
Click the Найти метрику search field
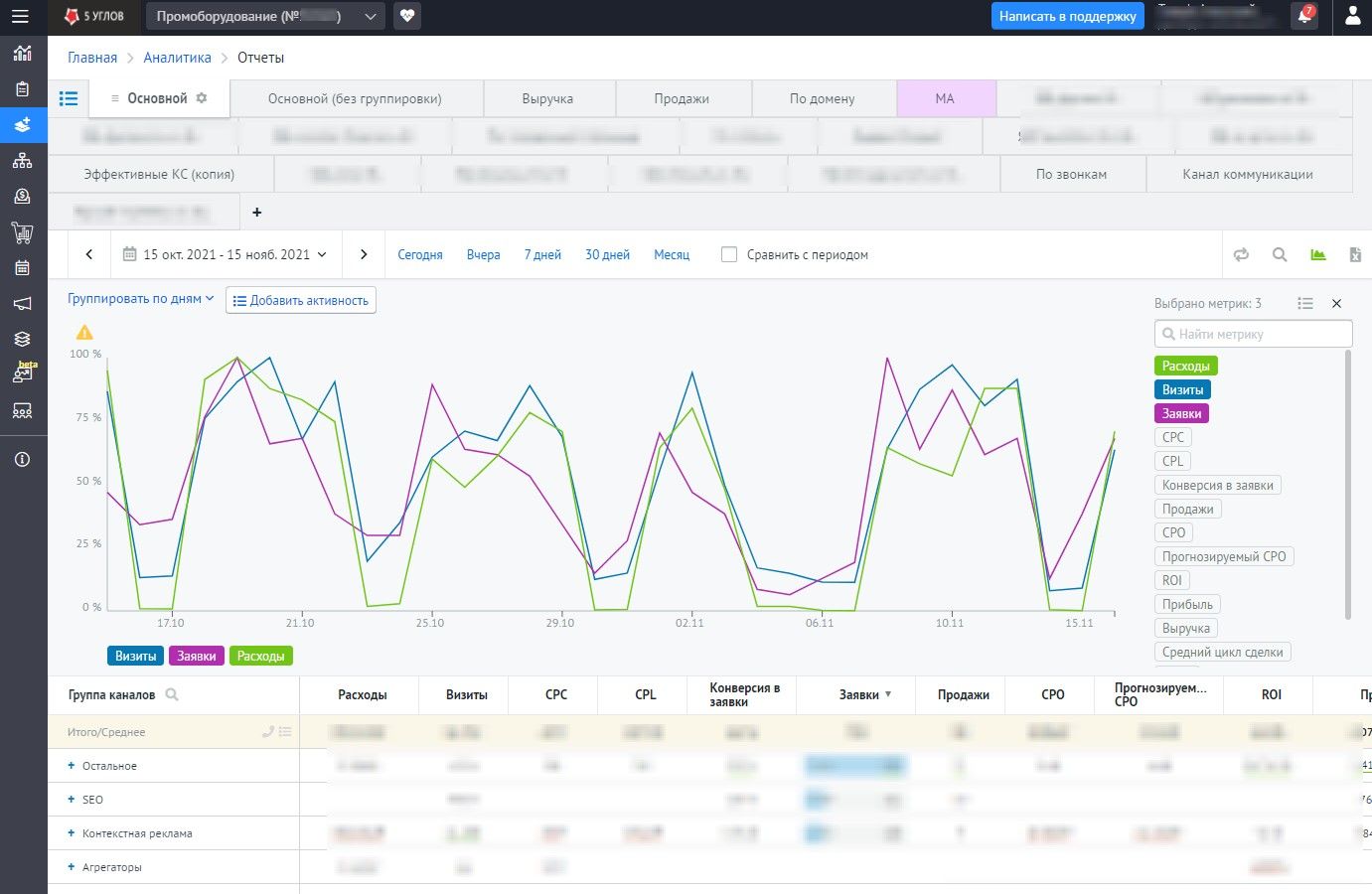[x=1254, y=335]
